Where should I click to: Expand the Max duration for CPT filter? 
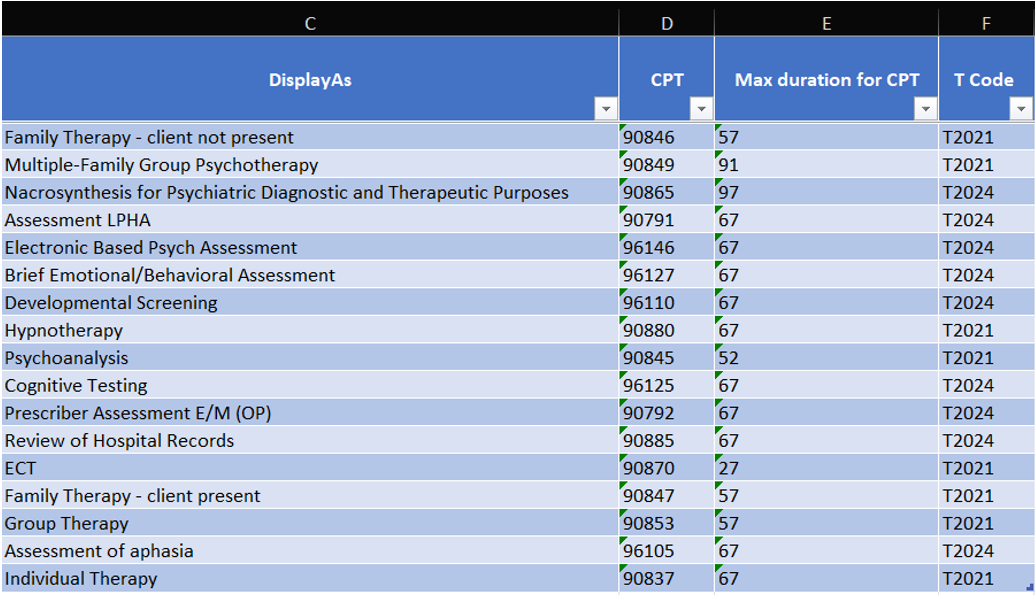(x=925, y=108)
